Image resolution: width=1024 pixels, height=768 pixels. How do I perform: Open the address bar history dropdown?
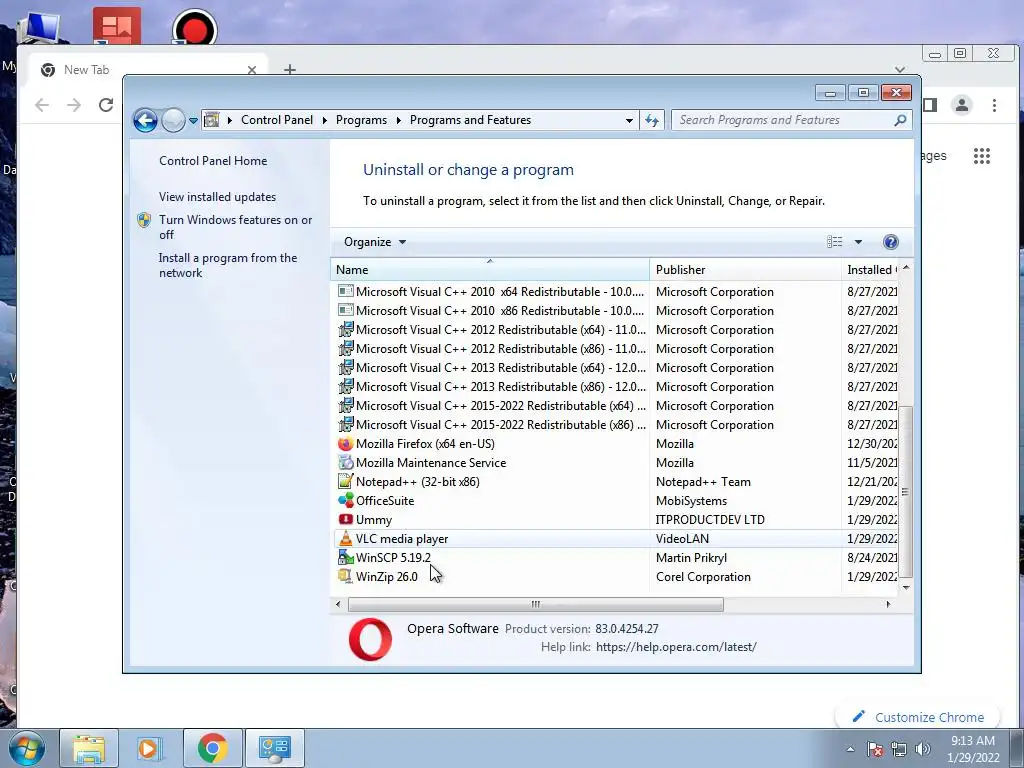point(629,120)
